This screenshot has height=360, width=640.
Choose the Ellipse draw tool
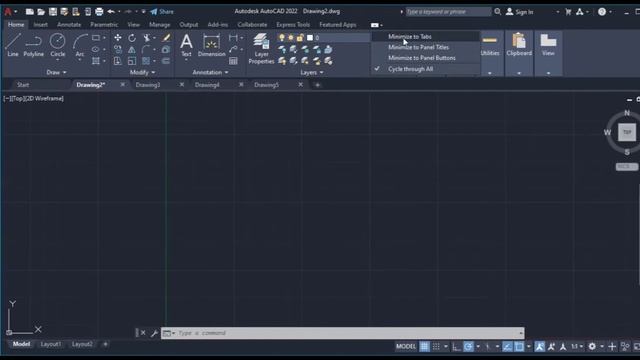click(x=96, y=49)
